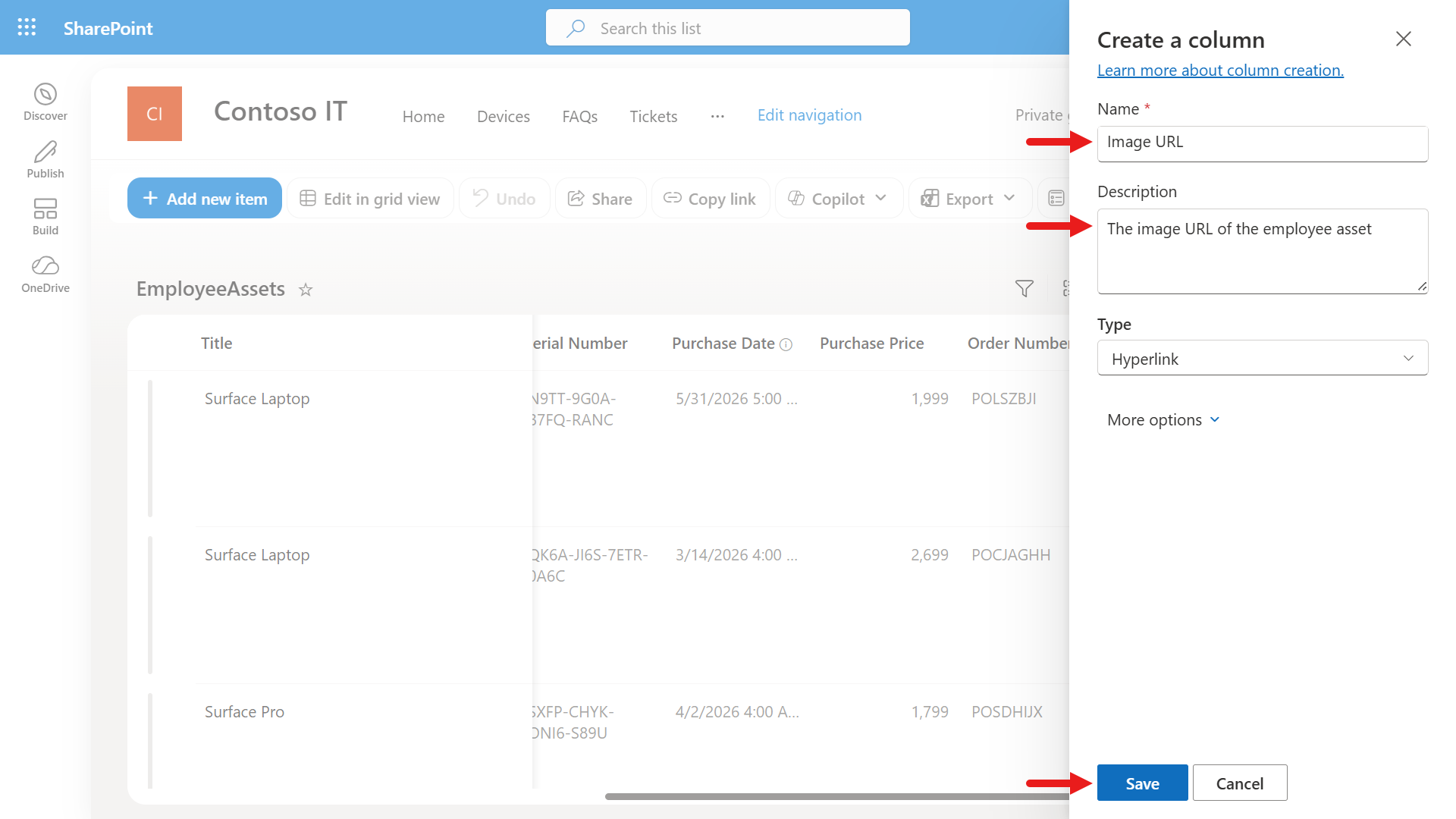Screen dimensions: 1456x819
Task: Click the Edit navigation link
Action: [x=810, y=115]
